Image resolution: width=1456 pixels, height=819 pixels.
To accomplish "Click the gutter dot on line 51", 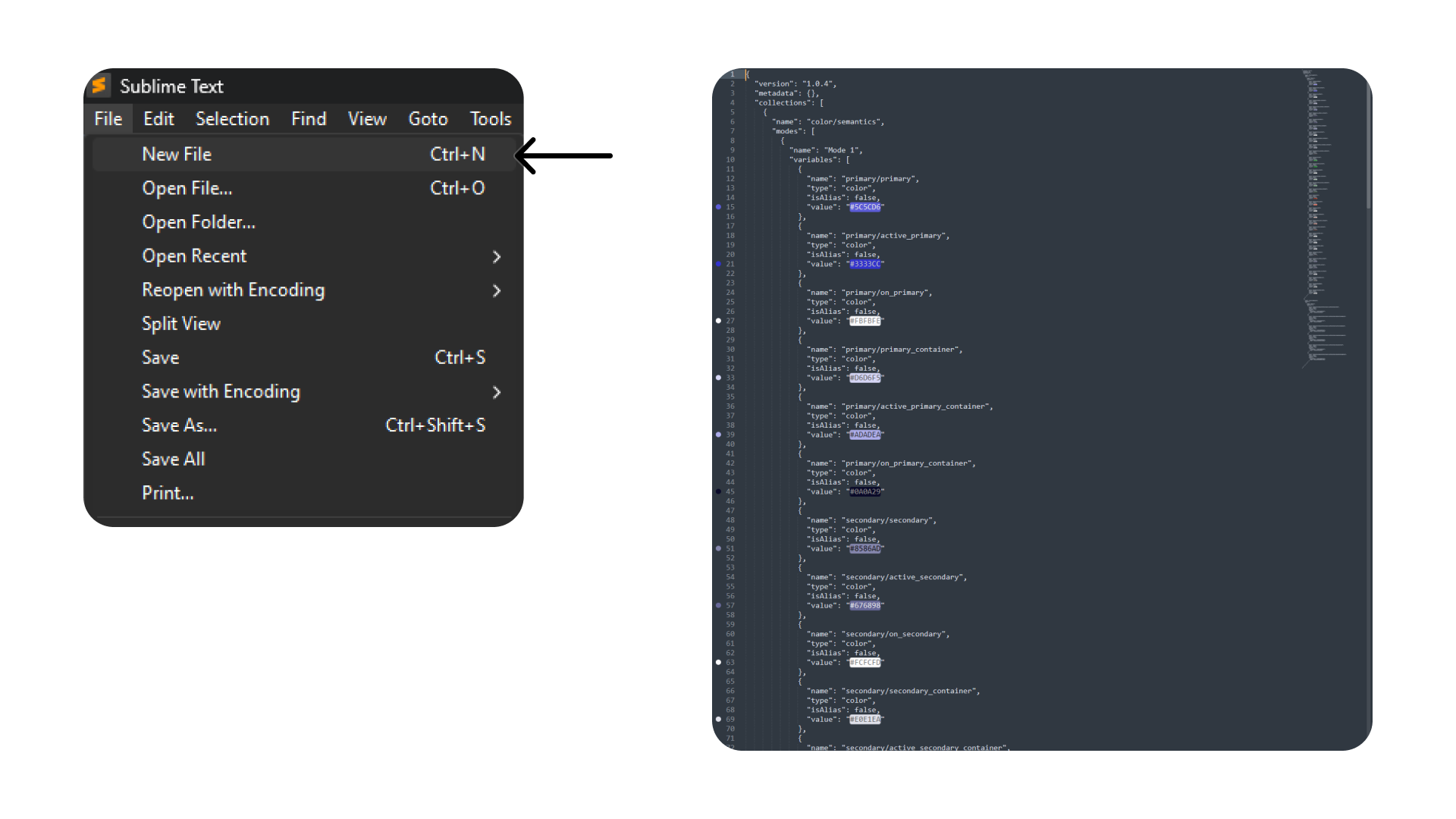I will tap(719, 548).
